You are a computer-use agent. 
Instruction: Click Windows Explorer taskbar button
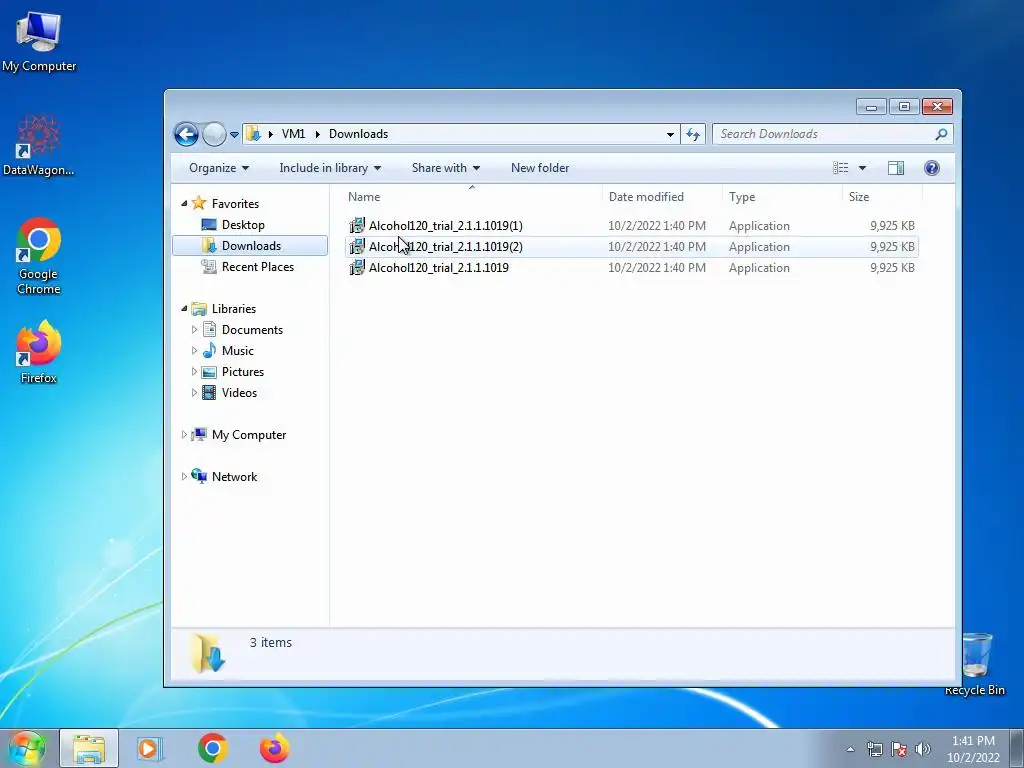[x=89, y=748]
